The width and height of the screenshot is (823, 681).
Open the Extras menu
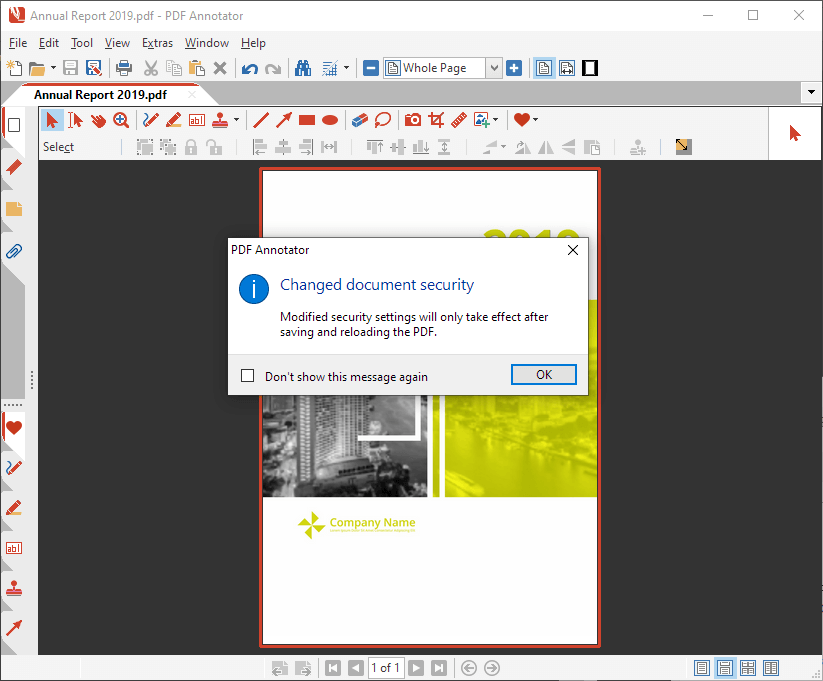click(157, 43)
